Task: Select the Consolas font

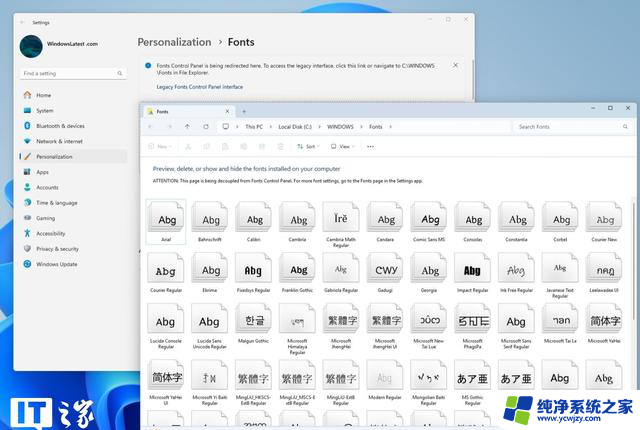Action: coord(473,222)
